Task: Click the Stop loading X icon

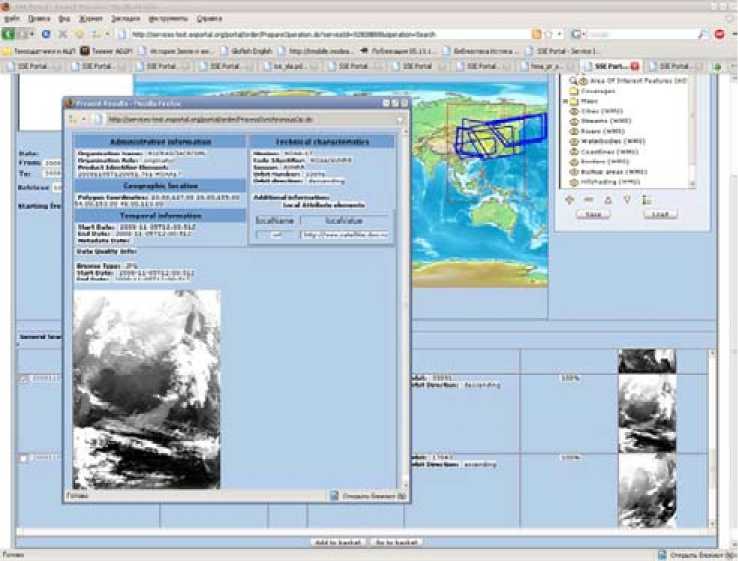Action: click(63, 34)
